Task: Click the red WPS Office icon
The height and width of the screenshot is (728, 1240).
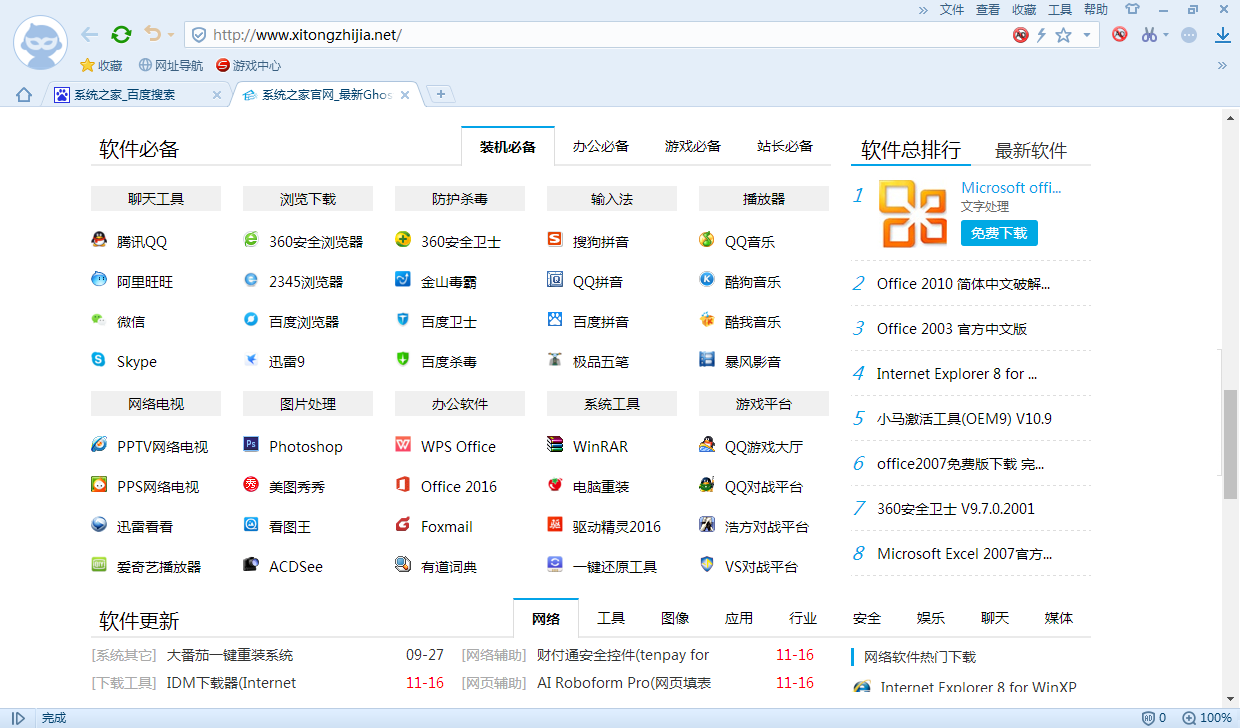Action: tap(403, 445)
